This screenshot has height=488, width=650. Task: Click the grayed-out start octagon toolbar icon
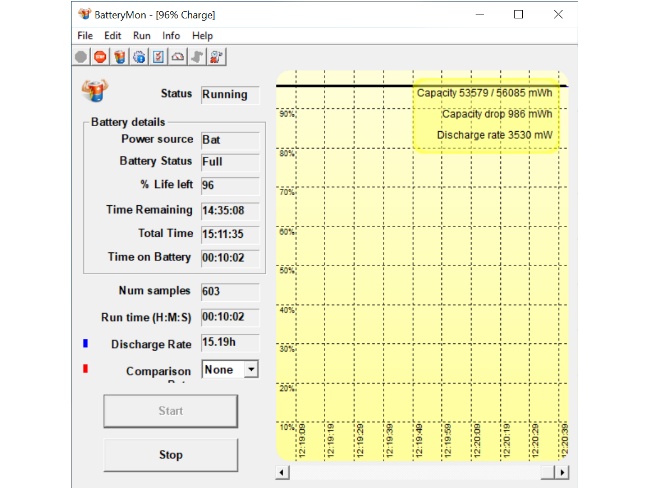81,57
